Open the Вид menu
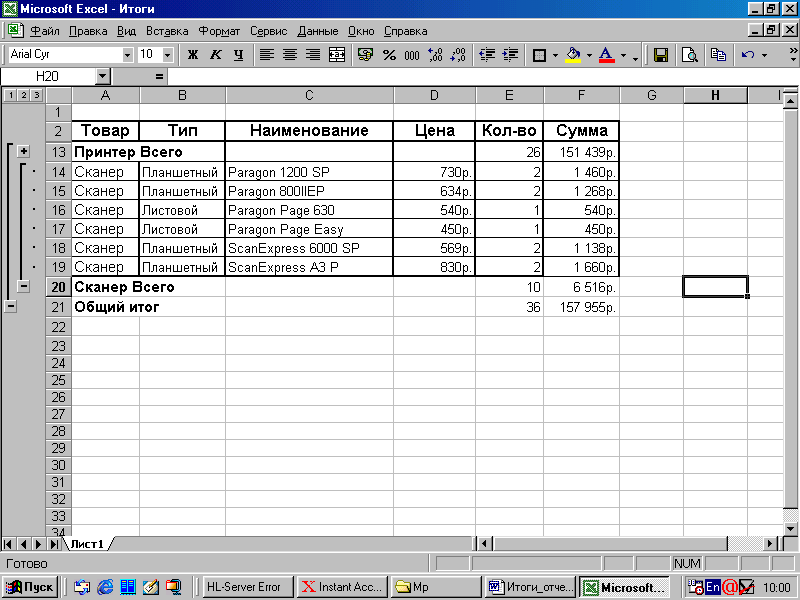The image size is (800, 600). (x=126, y=31)
